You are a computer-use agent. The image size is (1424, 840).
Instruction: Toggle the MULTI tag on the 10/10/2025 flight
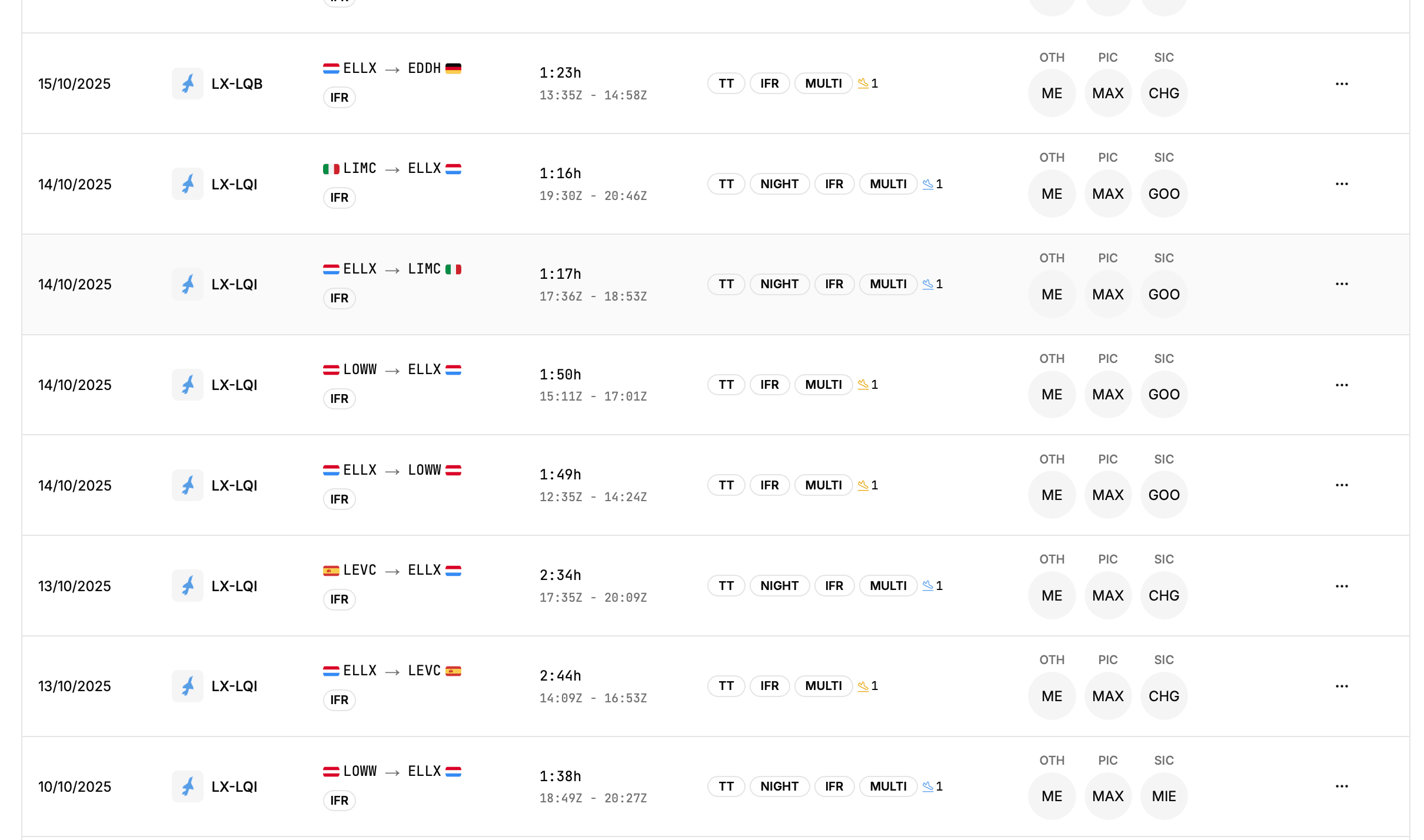click(888, 786)
